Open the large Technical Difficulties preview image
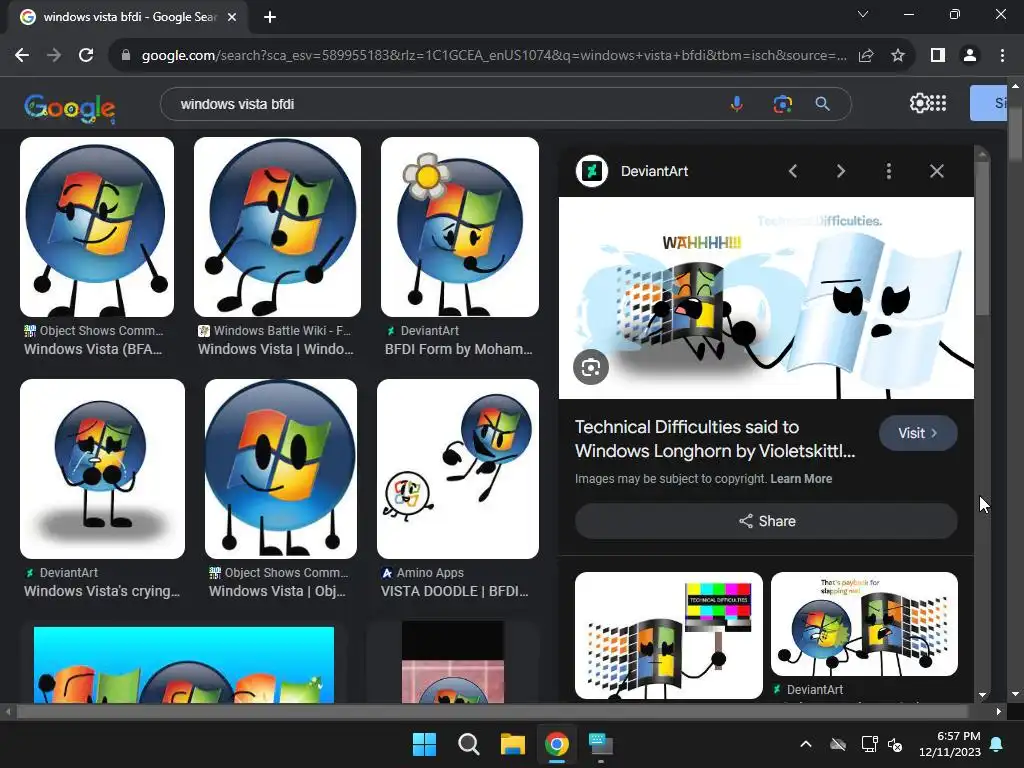Screen dimensions: 1024x768 coord(766,298)
